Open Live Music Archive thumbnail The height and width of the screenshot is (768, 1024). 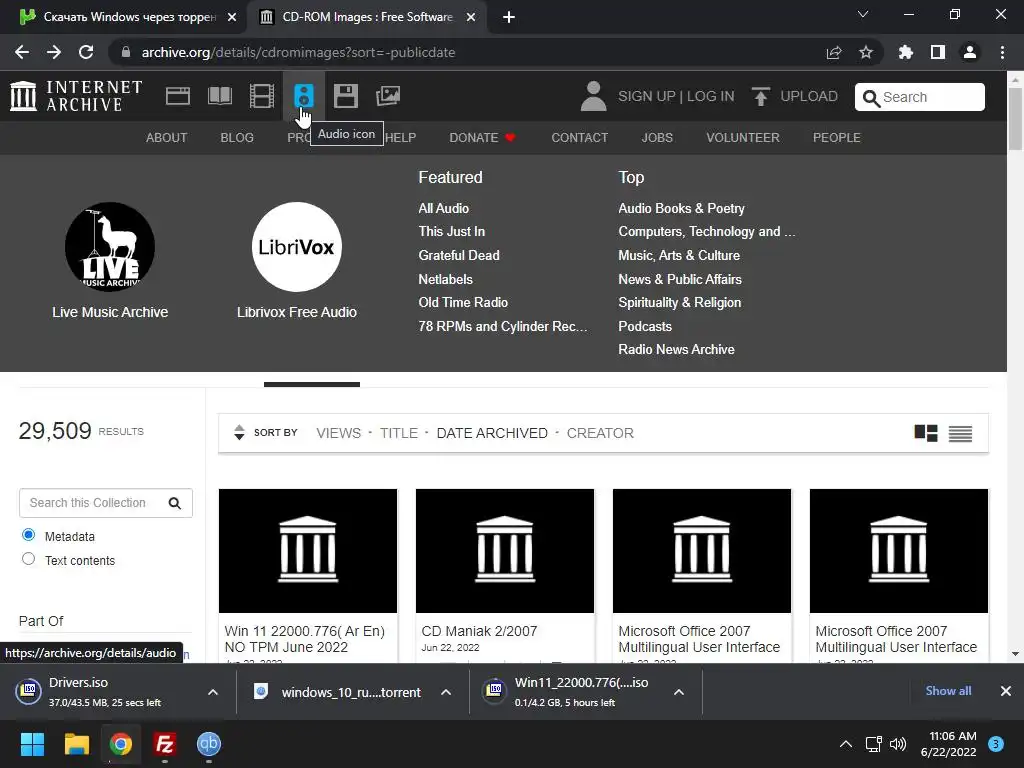[110, 247]
